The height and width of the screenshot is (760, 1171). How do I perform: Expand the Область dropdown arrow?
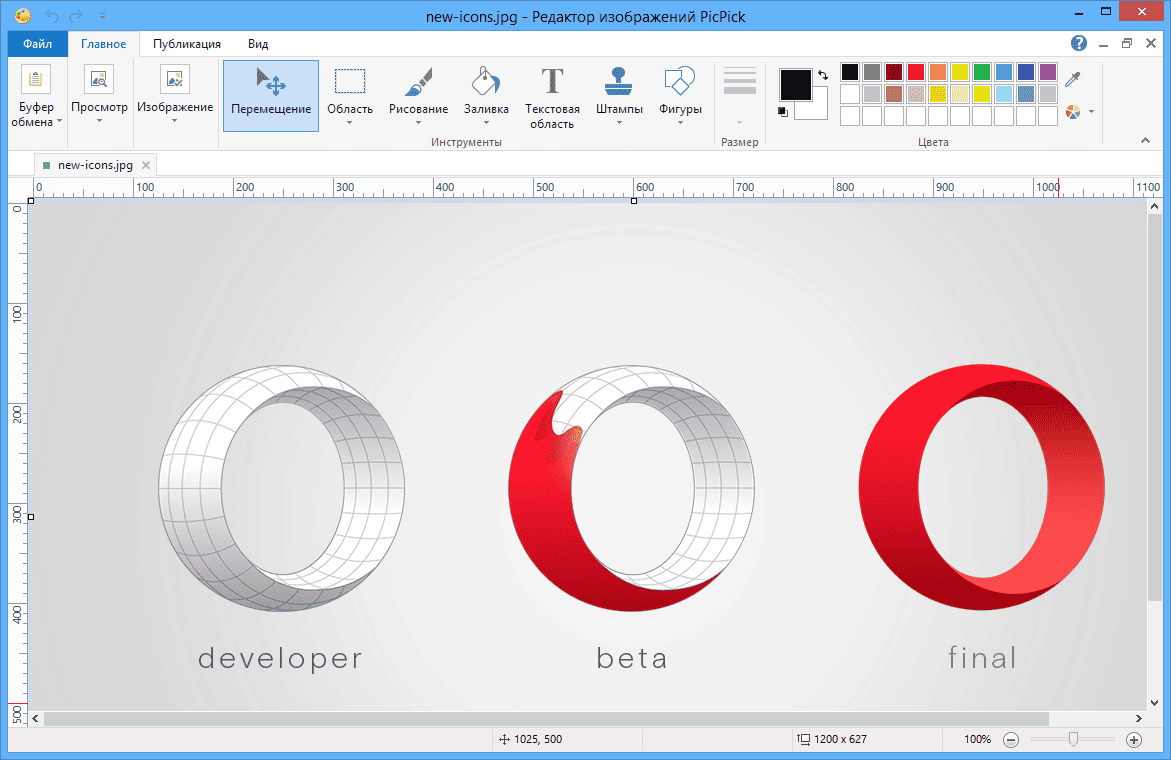pyautogui.click(x=350, y=122)
